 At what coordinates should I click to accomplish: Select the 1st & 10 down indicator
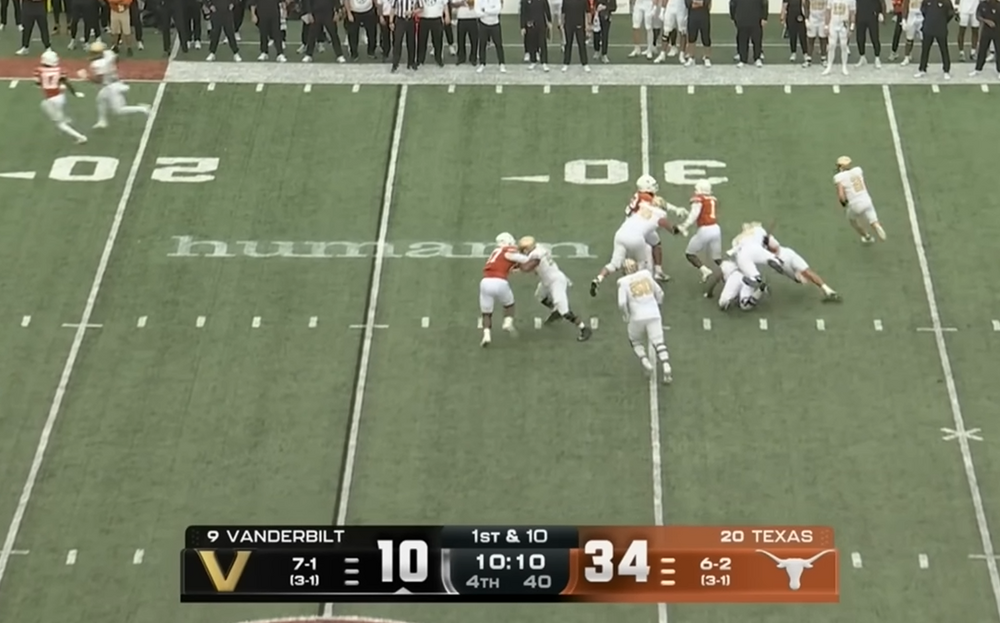(510, 536)
